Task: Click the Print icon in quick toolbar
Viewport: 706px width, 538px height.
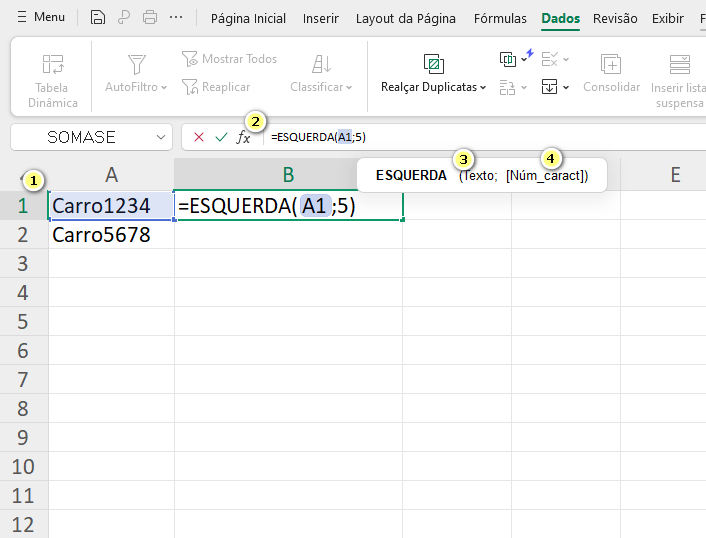Action: (x=150, y=17)
